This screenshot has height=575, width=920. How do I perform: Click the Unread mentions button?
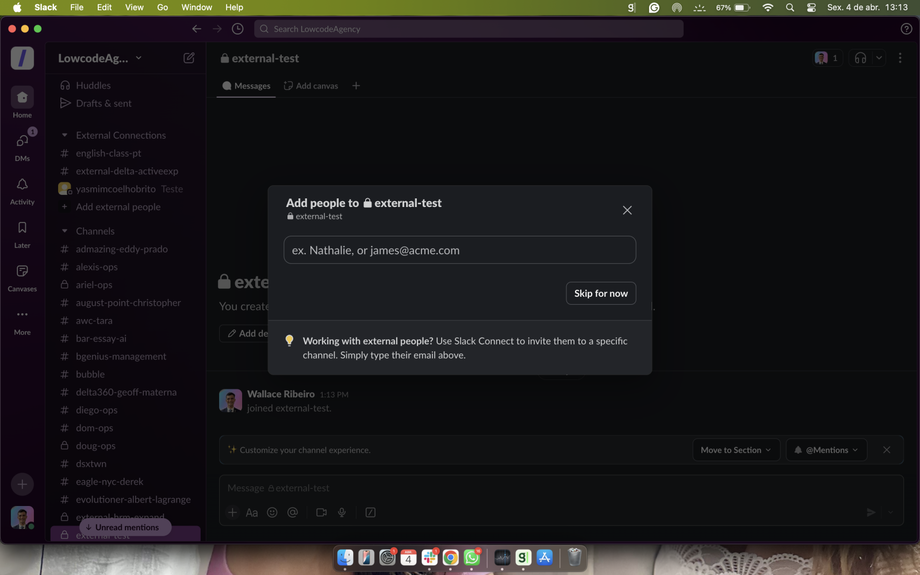pyautogui.click(x=126, y=527)
